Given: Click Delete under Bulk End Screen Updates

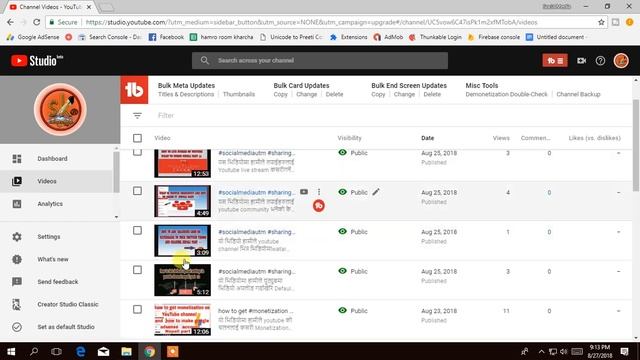Looking at the screenshot, I should click(432, 94).
